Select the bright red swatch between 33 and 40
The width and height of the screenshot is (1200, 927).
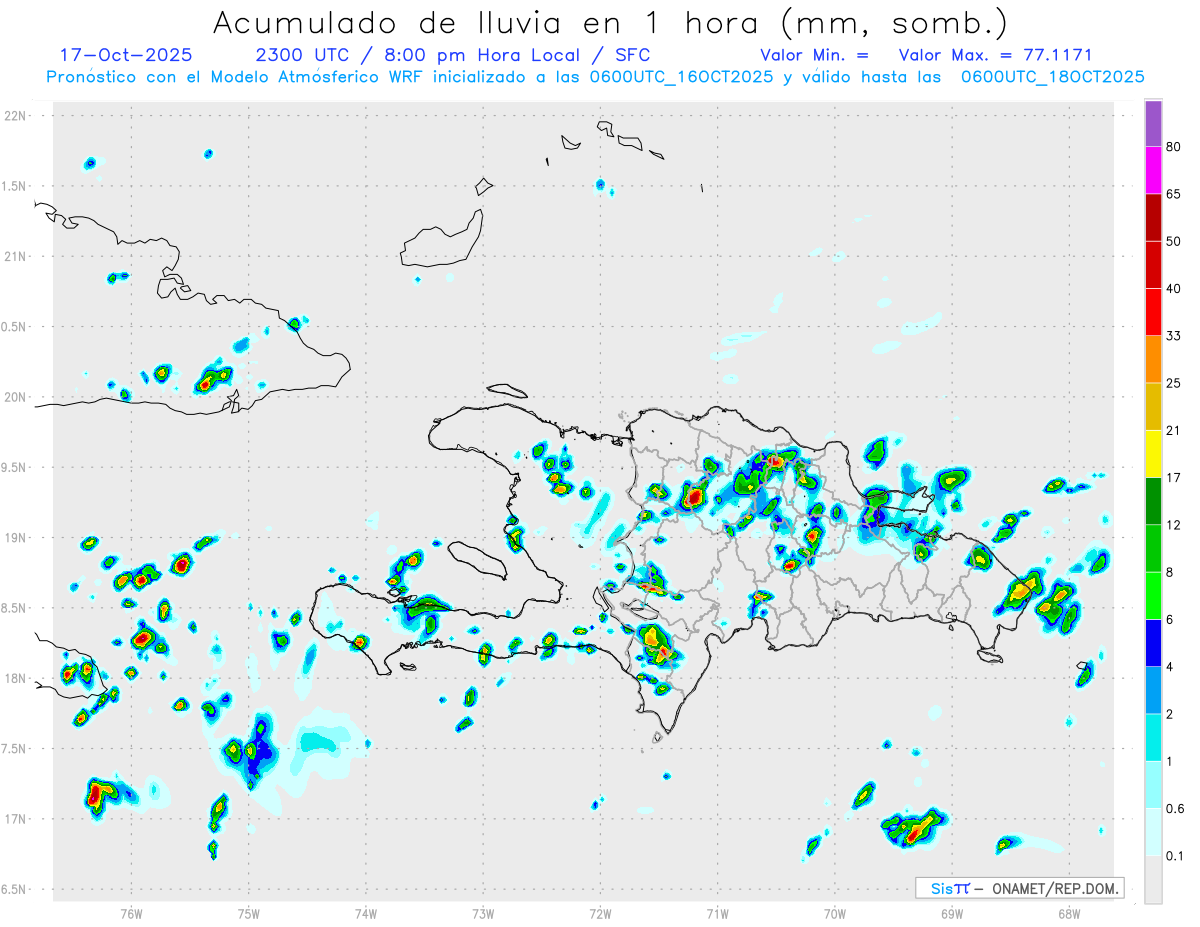pos(1153,312)
